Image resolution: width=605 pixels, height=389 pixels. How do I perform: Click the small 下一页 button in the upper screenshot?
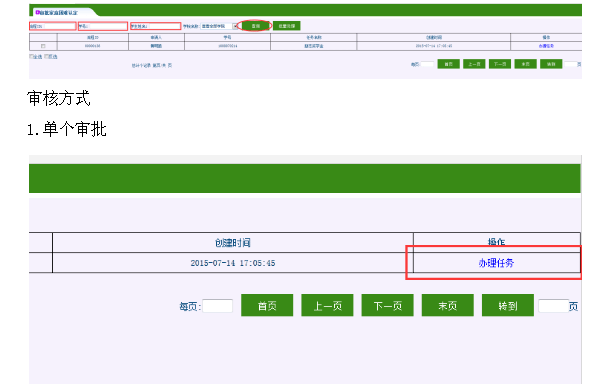(x=500, y=64)
